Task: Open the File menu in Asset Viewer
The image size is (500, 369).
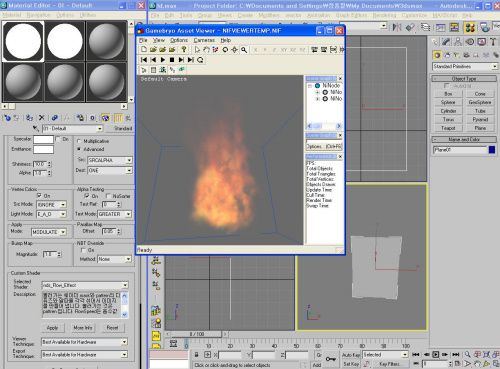Action: [143, 40]
